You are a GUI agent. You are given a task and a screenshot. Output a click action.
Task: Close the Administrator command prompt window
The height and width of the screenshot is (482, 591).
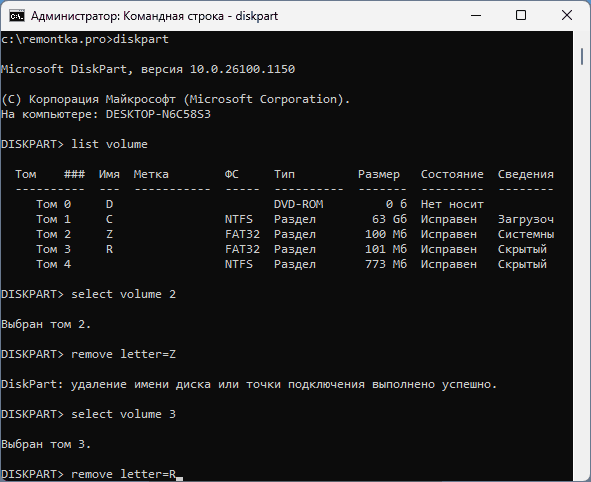pos(567,15)
